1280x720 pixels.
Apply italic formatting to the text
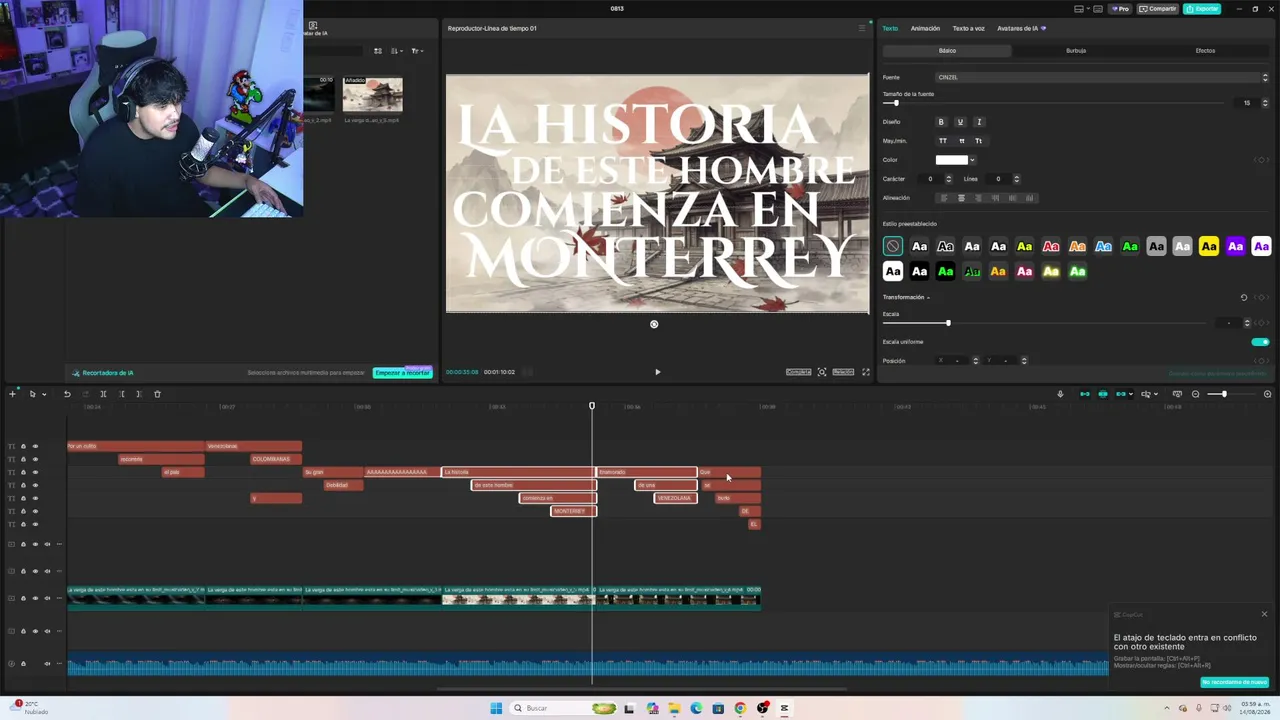click(x=979, y=122)
